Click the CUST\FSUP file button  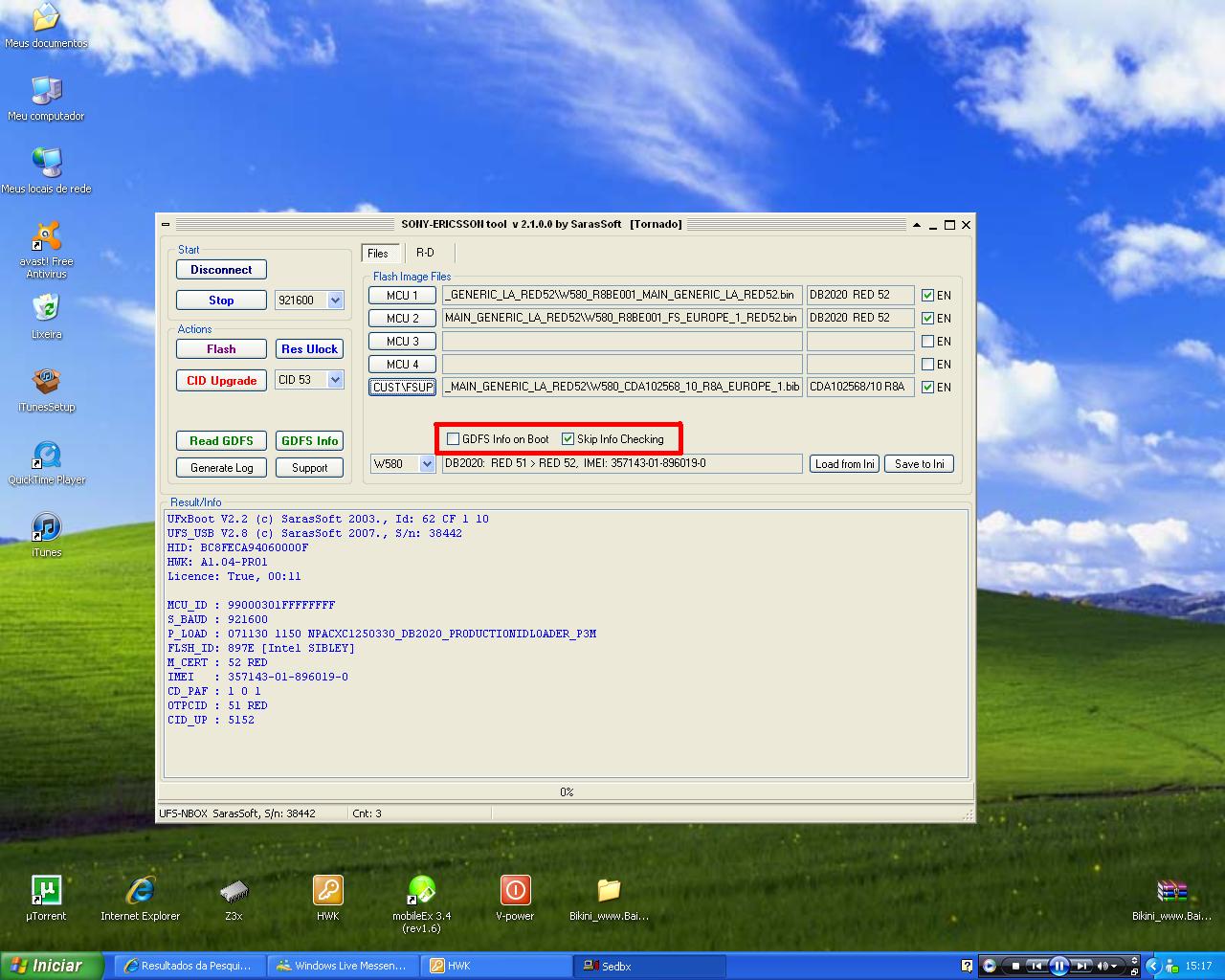tap(402, 388)
